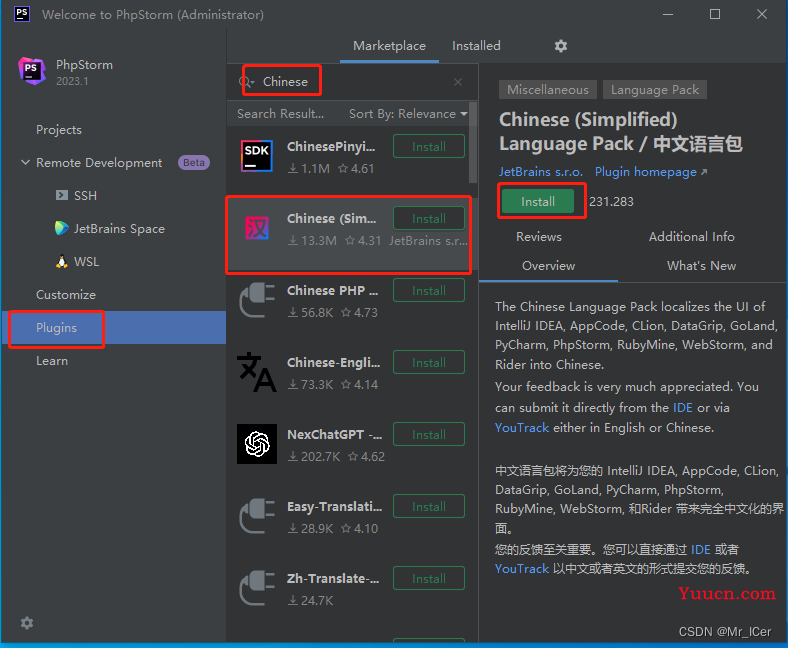The width and height of the screenshot is (788, 648).
Task: Click green Install button in details pane
Action: coord(538,201)
